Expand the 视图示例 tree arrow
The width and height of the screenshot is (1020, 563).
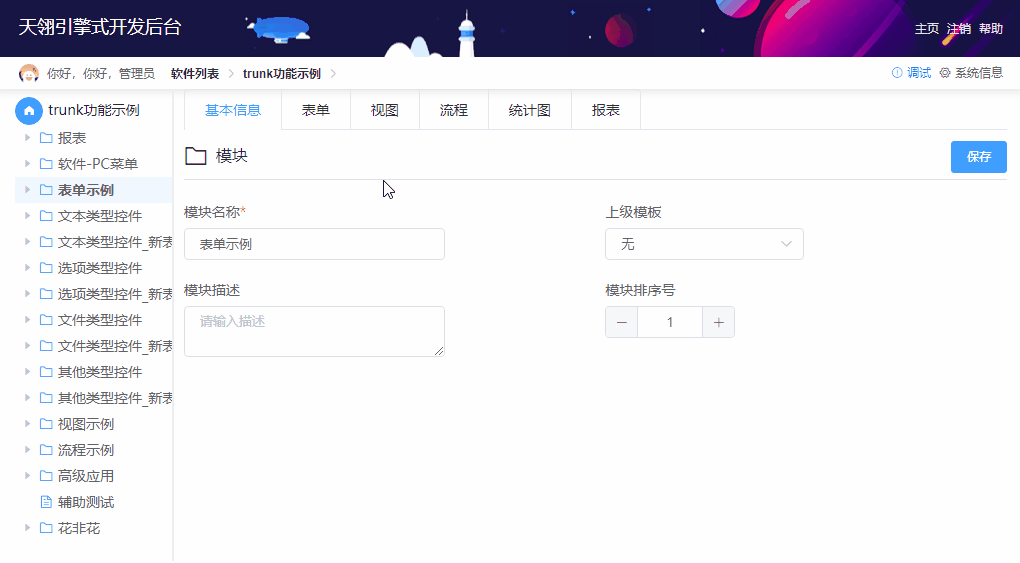pyautogui.click(x=28, y=424)
